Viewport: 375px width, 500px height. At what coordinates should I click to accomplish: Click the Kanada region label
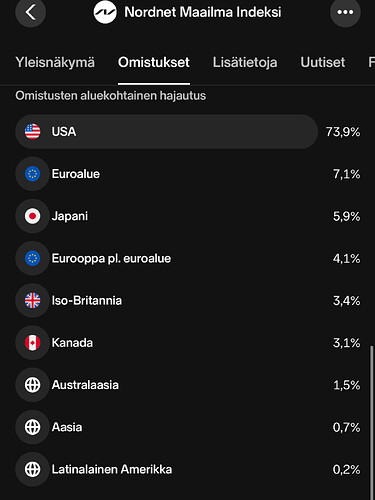click(72, 343)
